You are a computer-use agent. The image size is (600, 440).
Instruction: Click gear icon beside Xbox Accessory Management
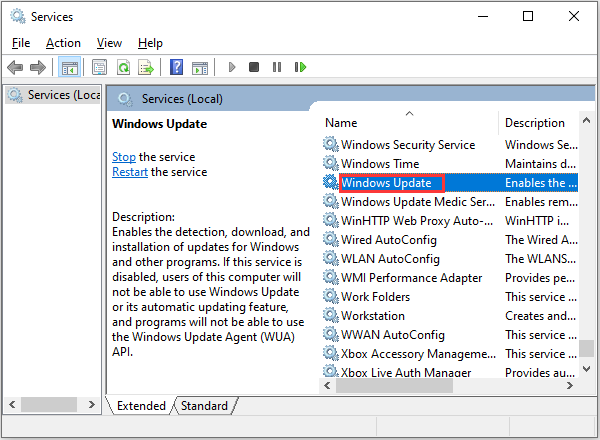click(331, 354)
